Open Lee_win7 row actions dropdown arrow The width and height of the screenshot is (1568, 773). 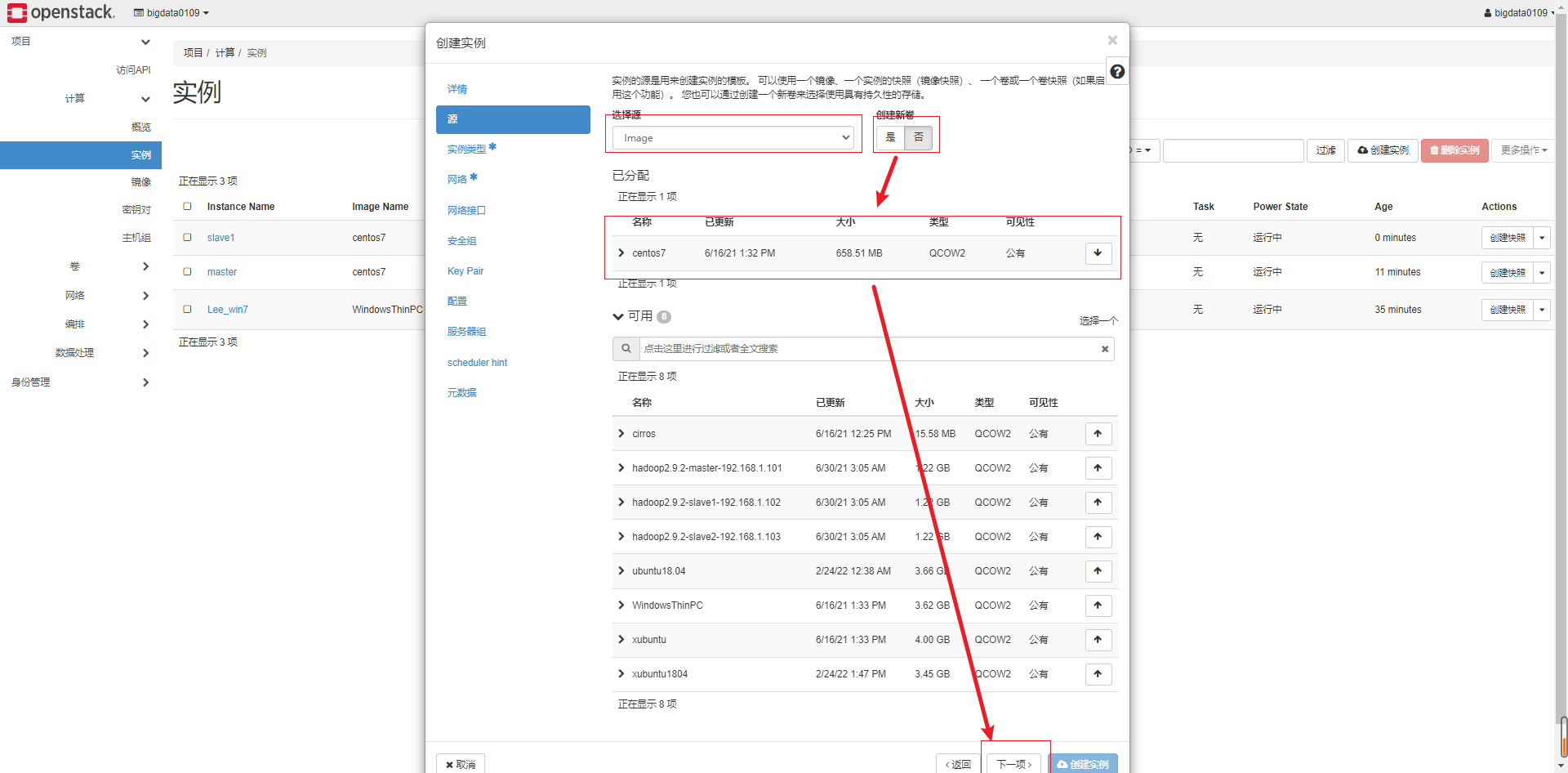1542,310
